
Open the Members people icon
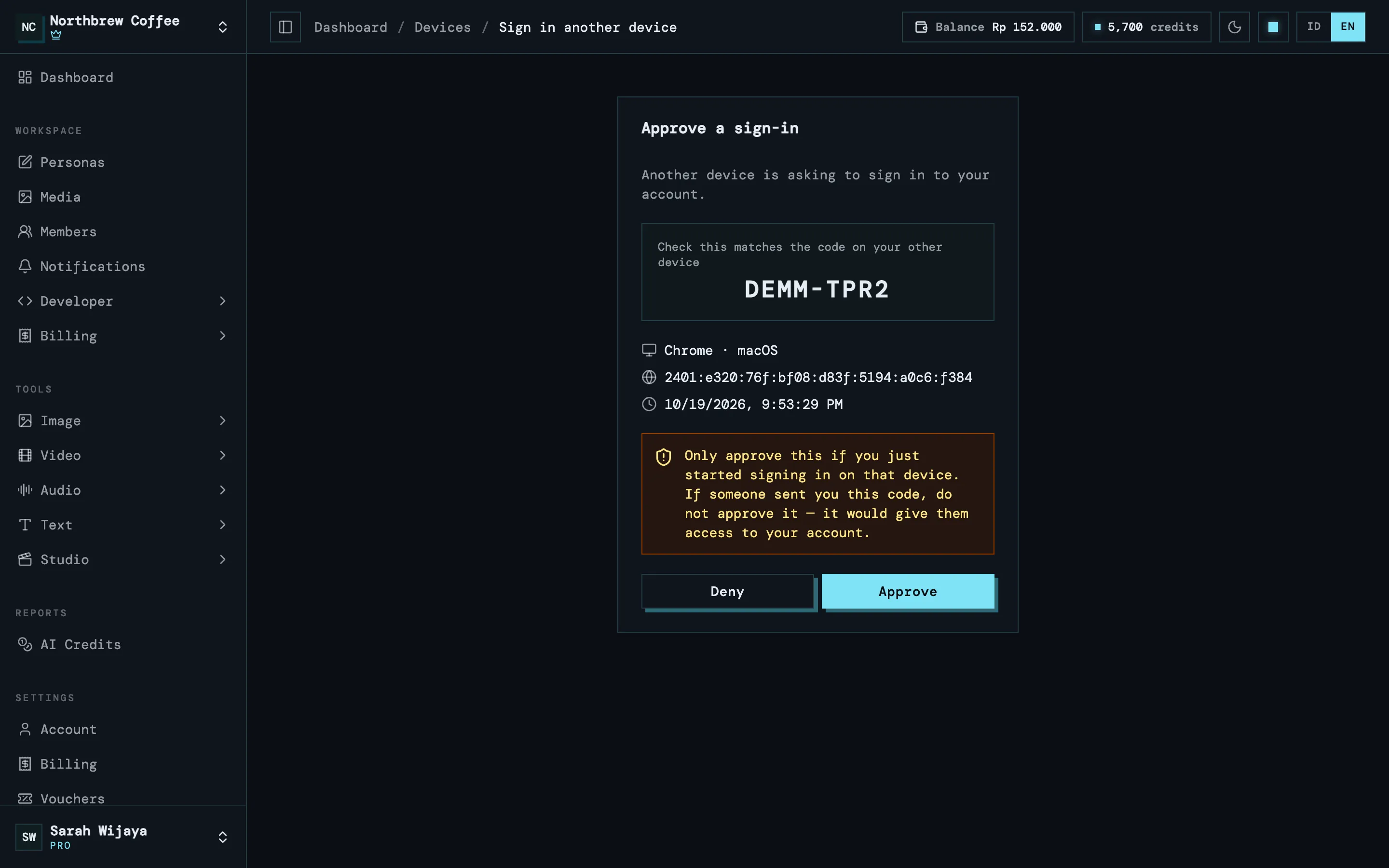pyautogui.click(x=25, y=231)
